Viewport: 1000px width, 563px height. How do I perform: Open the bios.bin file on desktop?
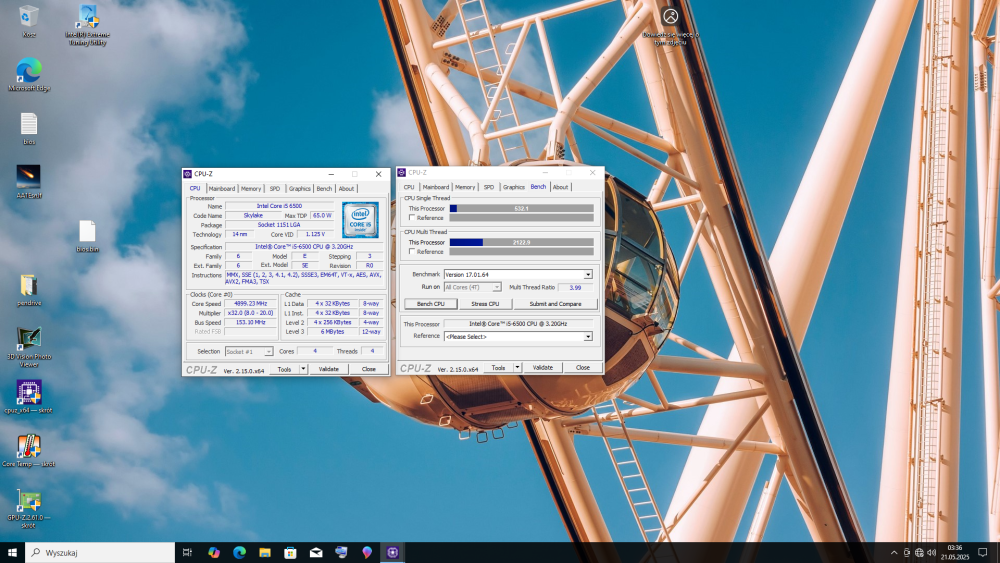point(87,232)
